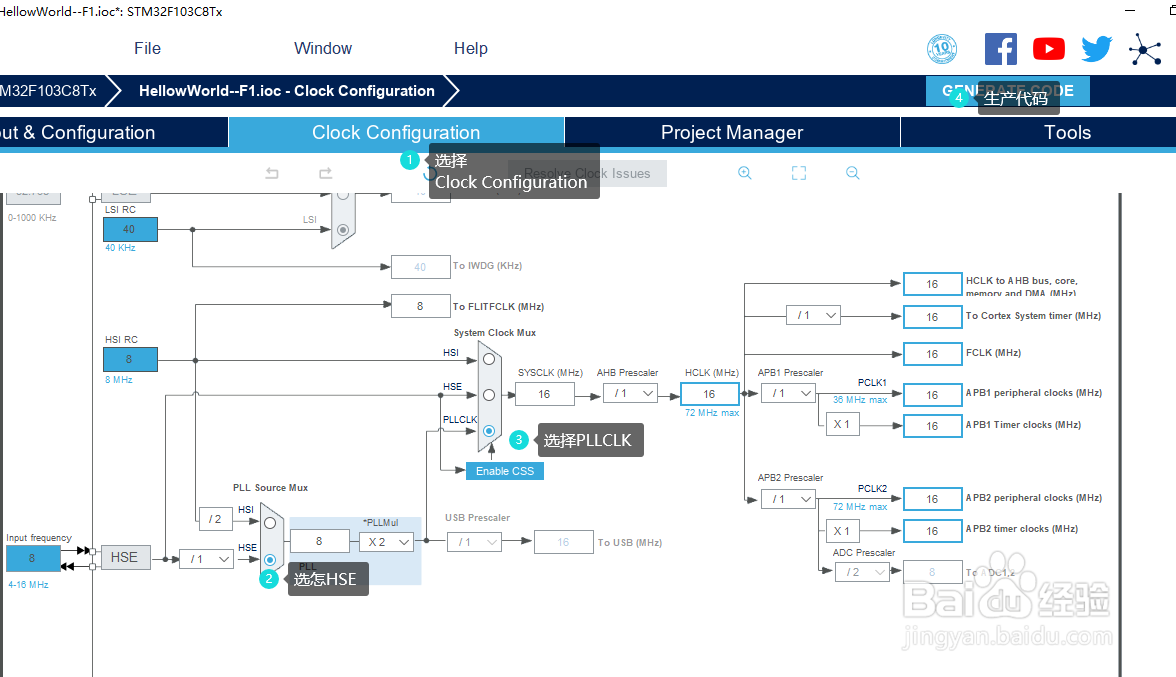Viewport: 1176px width, 677px height.
Task: Open the Help menu
Action: (x=470, y=49)
